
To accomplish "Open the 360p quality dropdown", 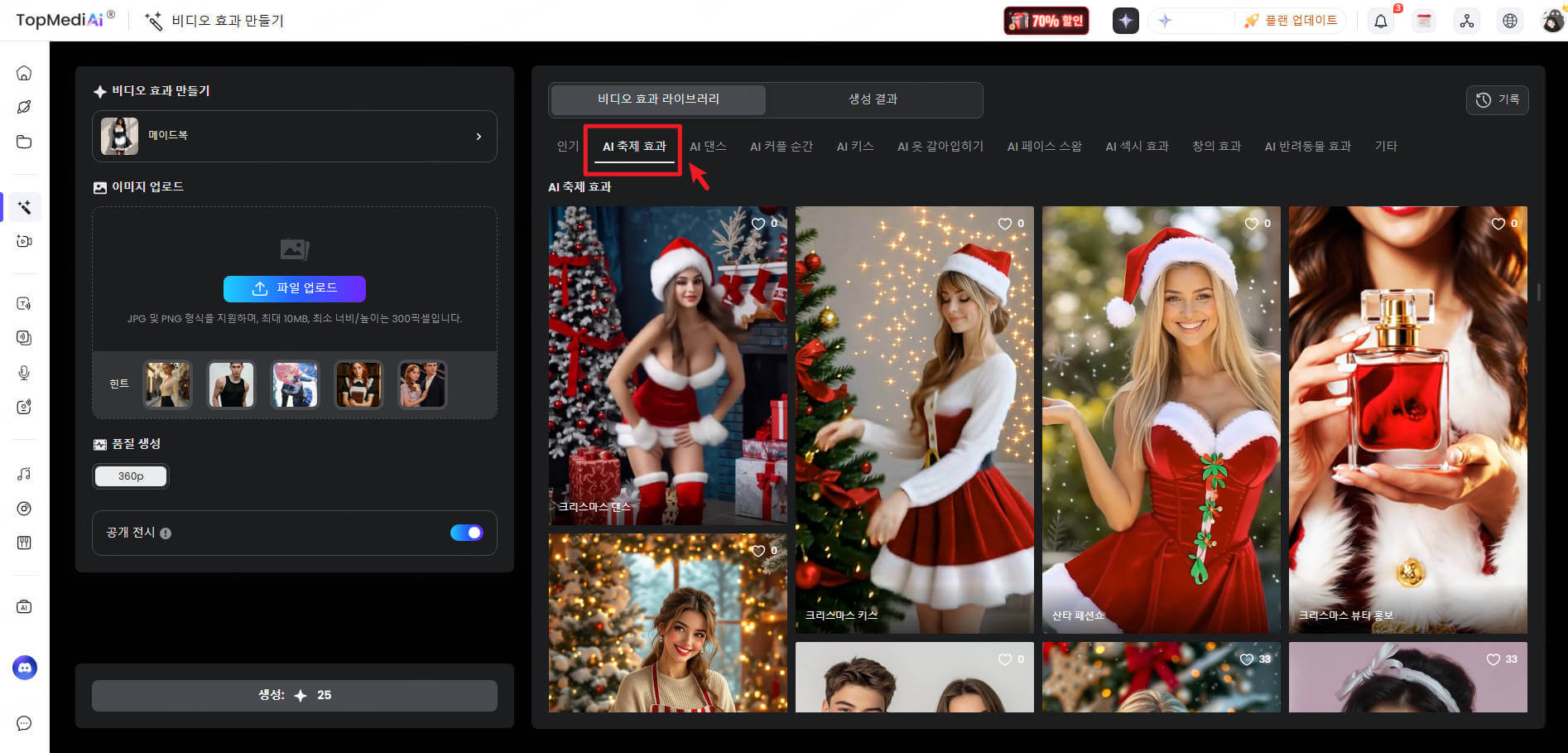I will coord(130,475).
